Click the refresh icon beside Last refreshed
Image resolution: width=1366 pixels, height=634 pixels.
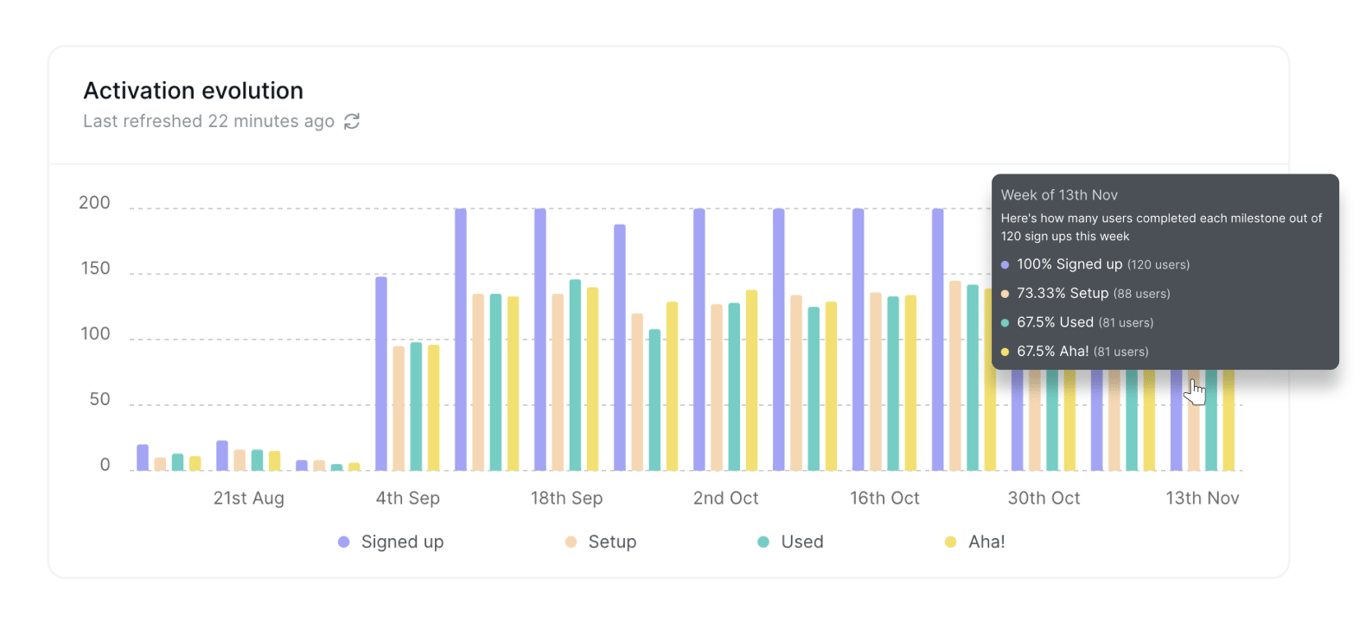coord(352,121)
